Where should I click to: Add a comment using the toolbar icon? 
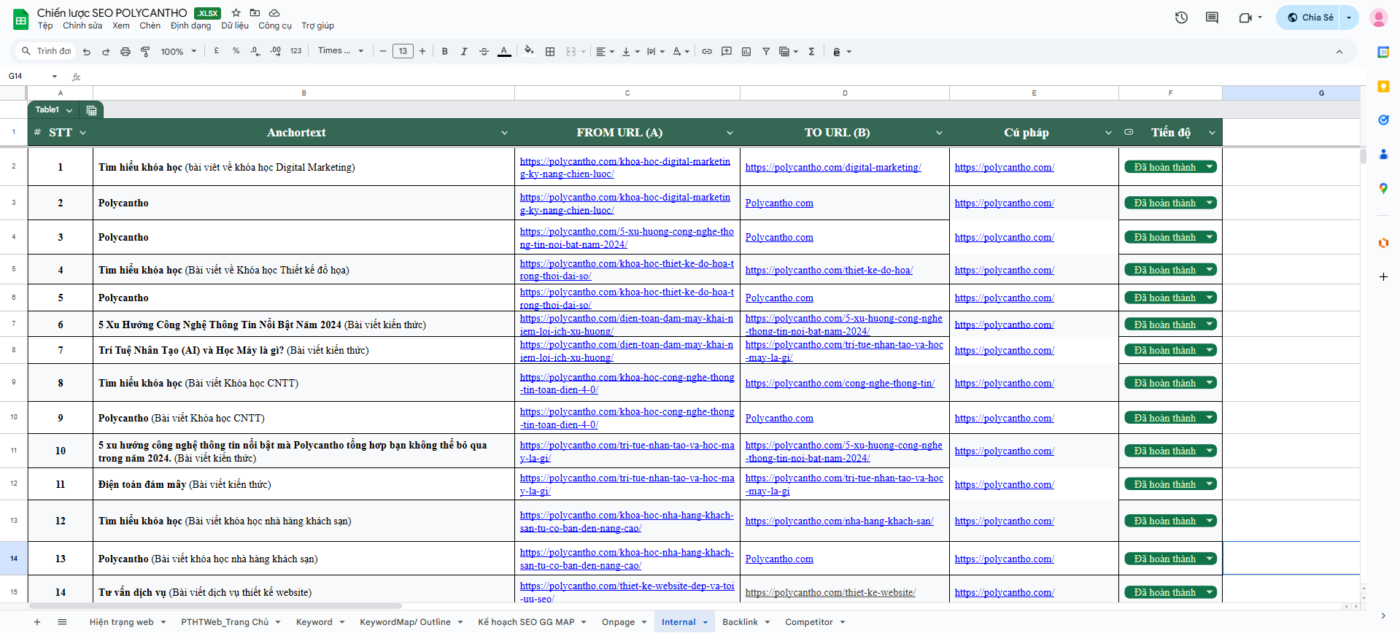click(x=727, y=51)
